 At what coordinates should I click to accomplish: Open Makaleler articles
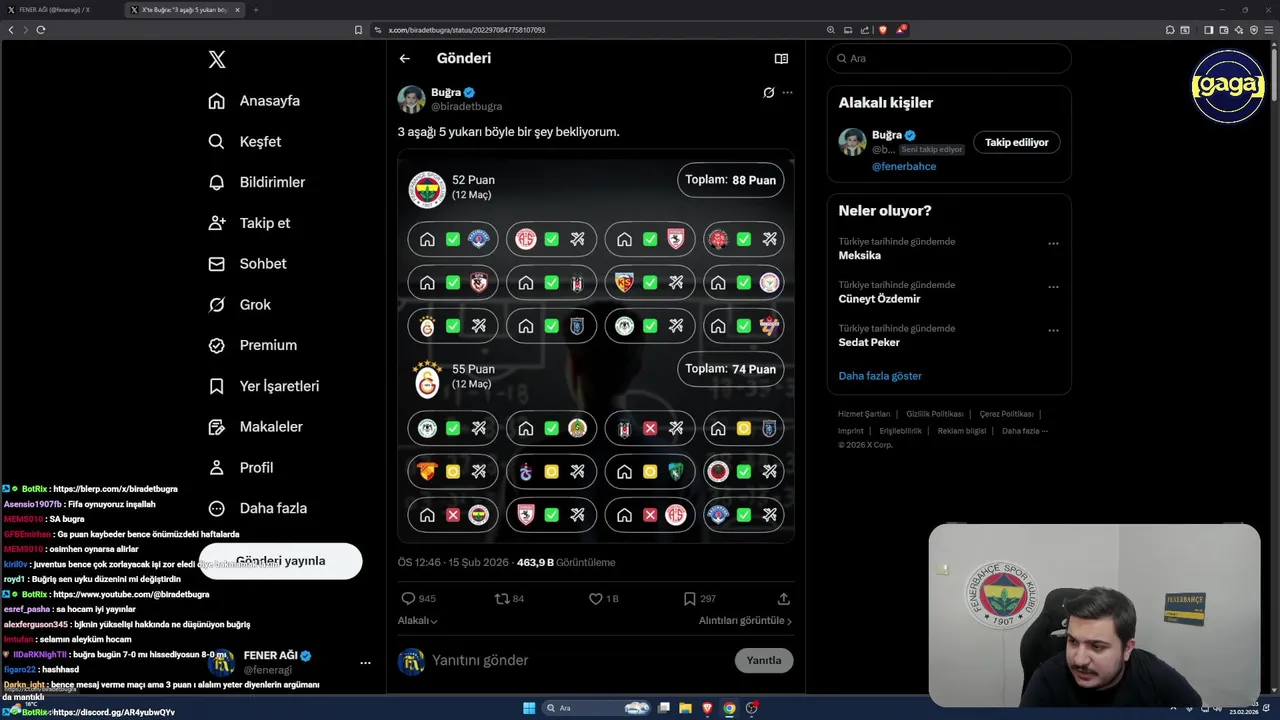pos(255,427)
